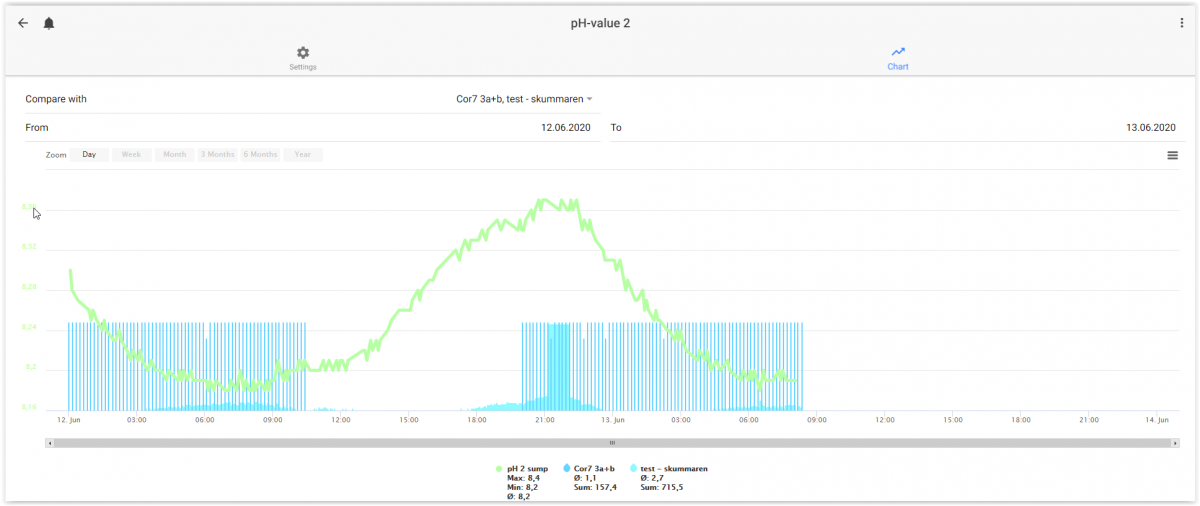The height and width of the screenshot is (506, 1200).
Task: Select the Month zoom option
Action: [x=174, y=155]
